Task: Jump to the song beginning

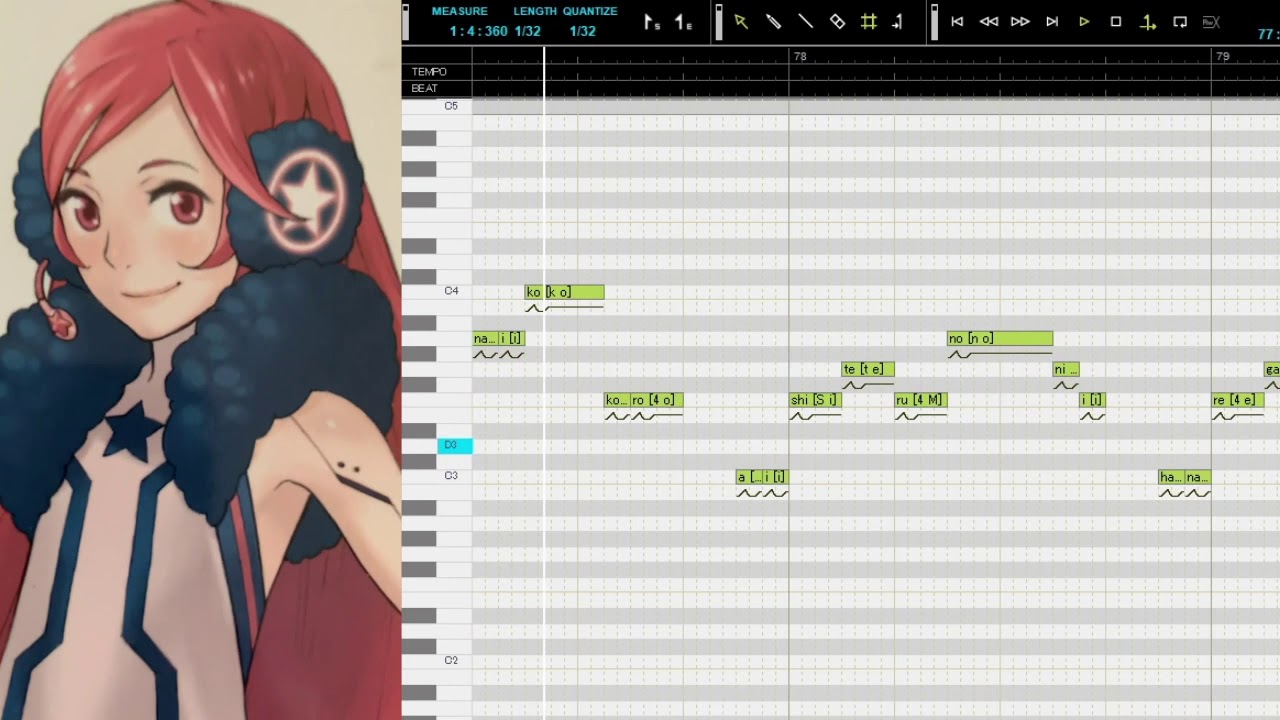Action: [x=957, y=21]
